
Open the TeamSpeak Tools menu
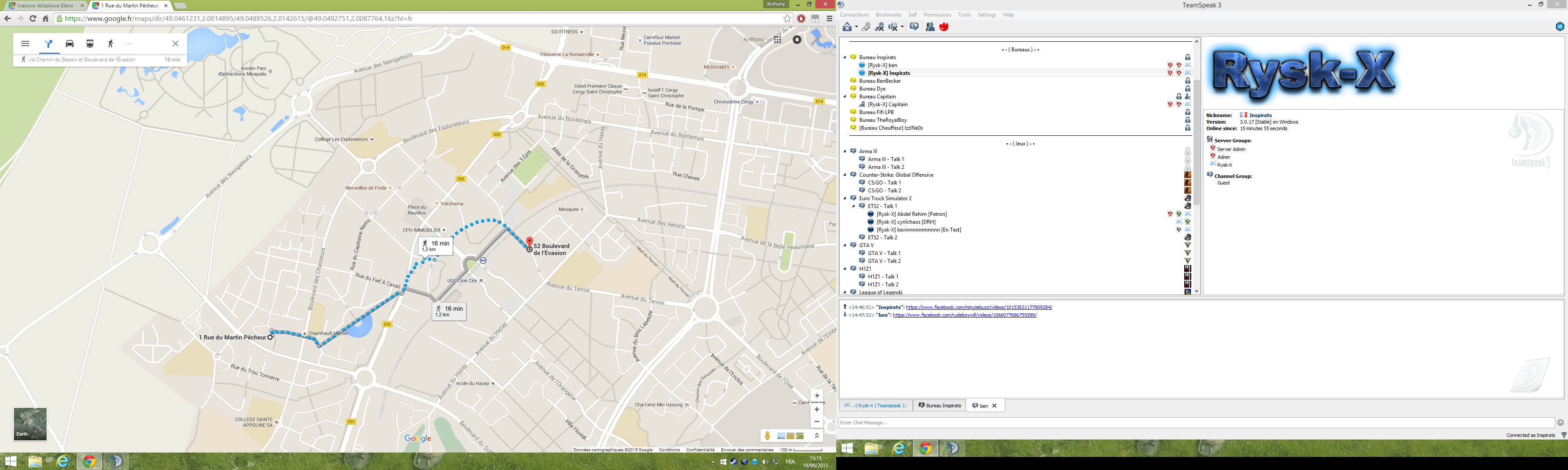coord(964,15)
